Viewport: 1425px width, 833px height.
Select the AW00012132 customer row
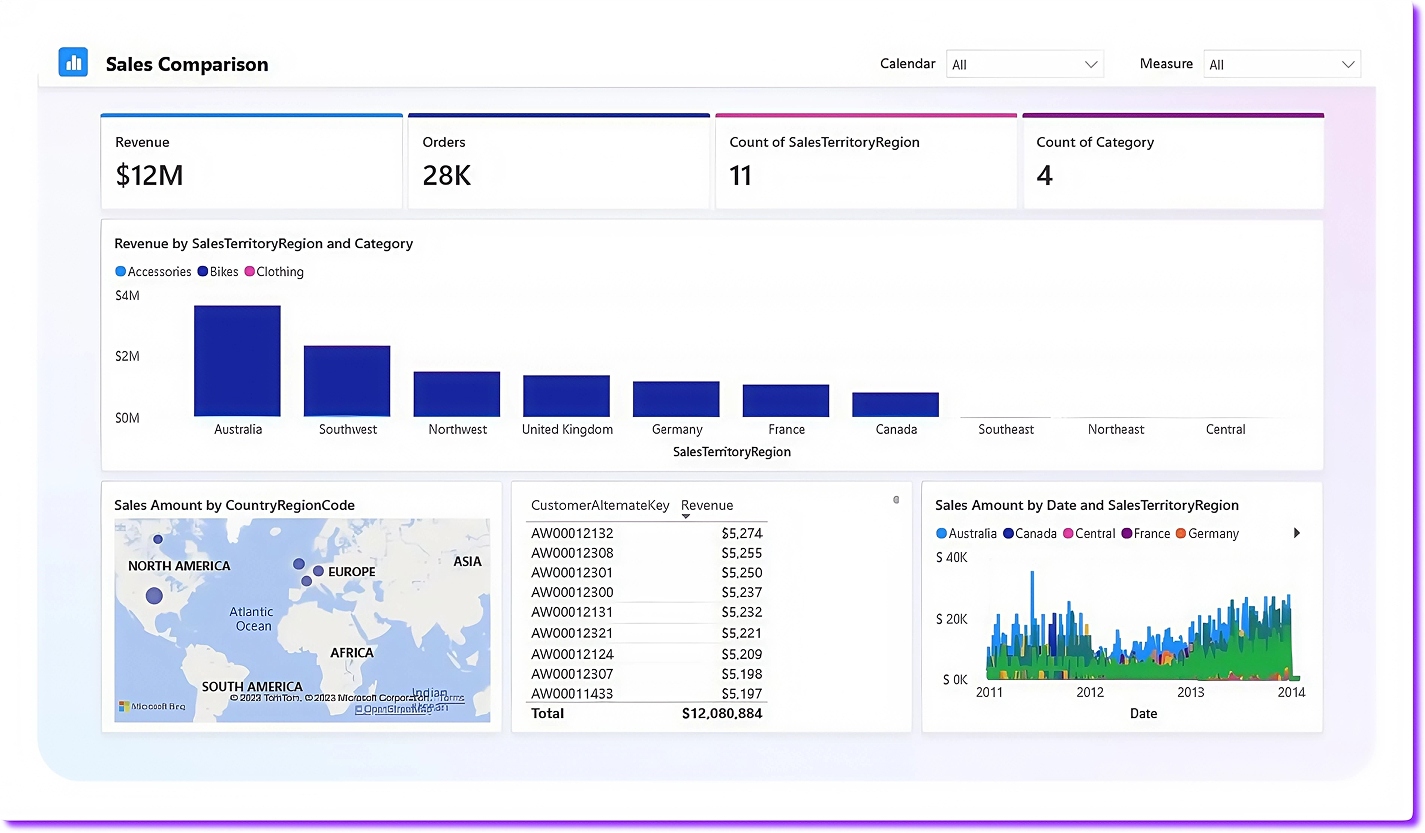coord(572,533)
